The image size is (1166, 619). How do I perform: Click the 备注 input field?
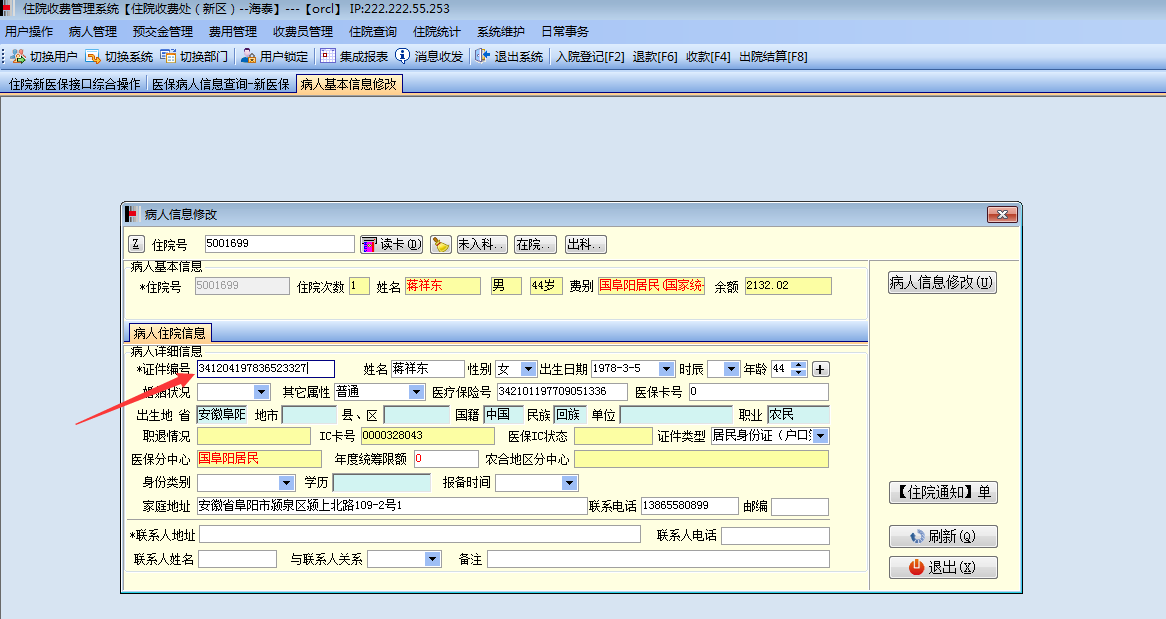pyautogui.click(x=658, y=559)
